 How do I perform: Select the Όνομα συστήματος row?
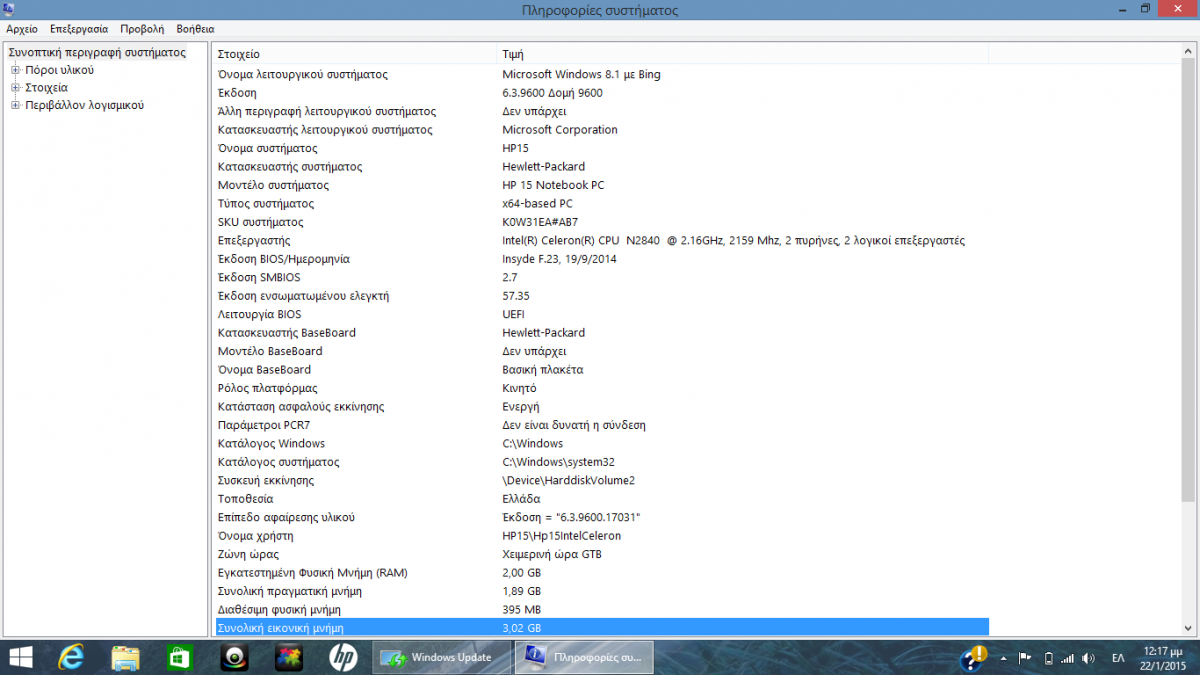[x=602, y=148]
